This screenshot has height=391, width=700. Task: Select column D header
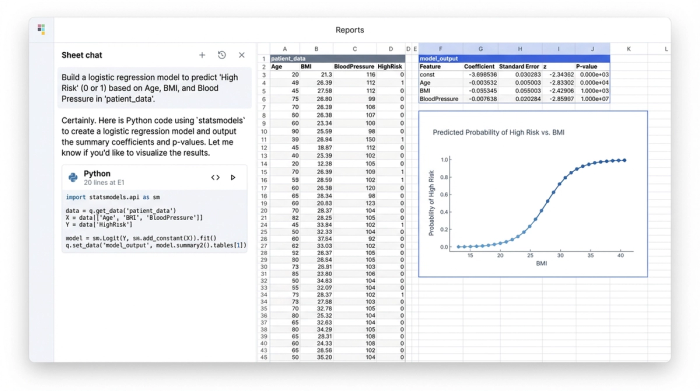coord(391,49)
